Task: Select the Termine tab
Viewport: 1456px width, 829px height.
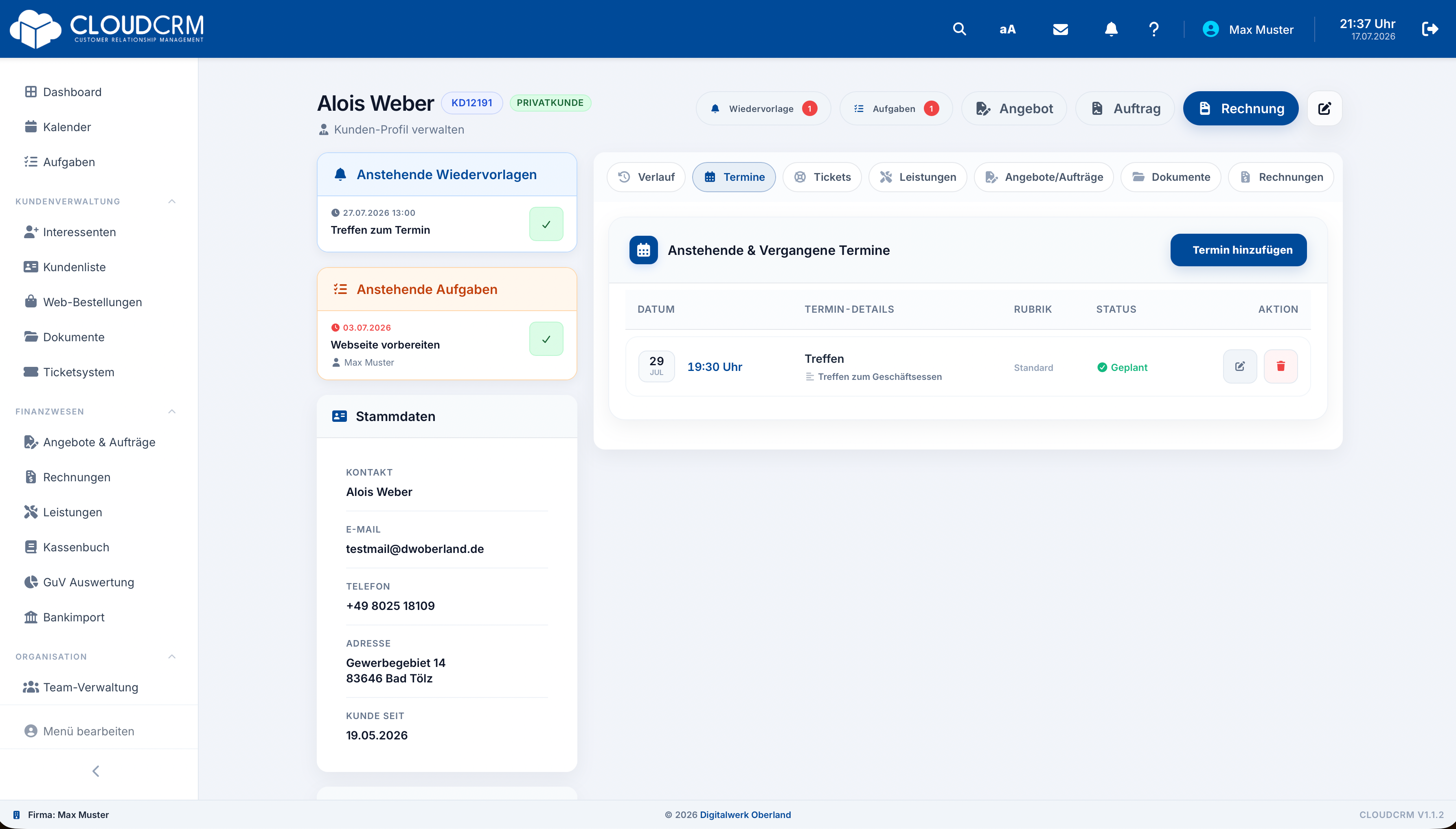Action: click(x=734, y=177)
